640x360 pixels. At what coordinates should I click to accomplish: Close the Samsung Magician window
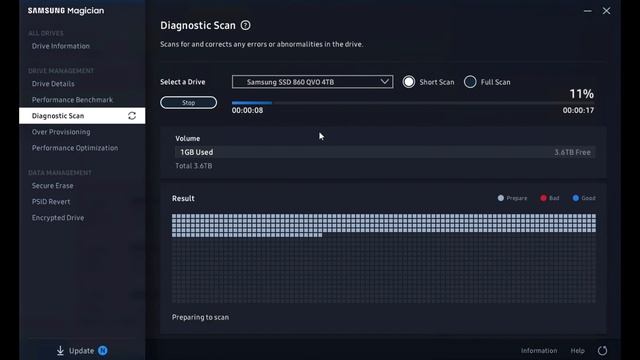click(x=607, y=11)
